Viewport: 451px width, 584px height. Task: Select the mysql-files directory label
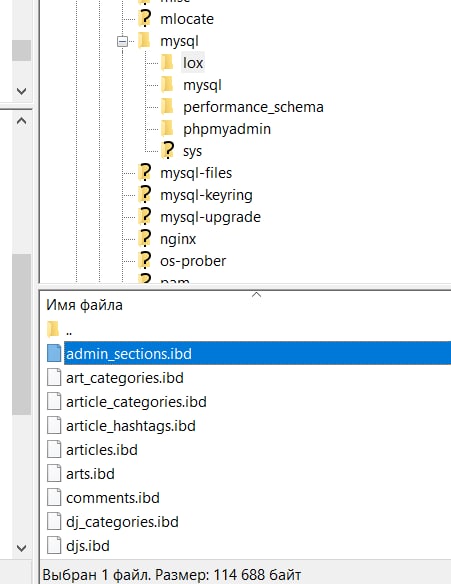click(196, 173)
